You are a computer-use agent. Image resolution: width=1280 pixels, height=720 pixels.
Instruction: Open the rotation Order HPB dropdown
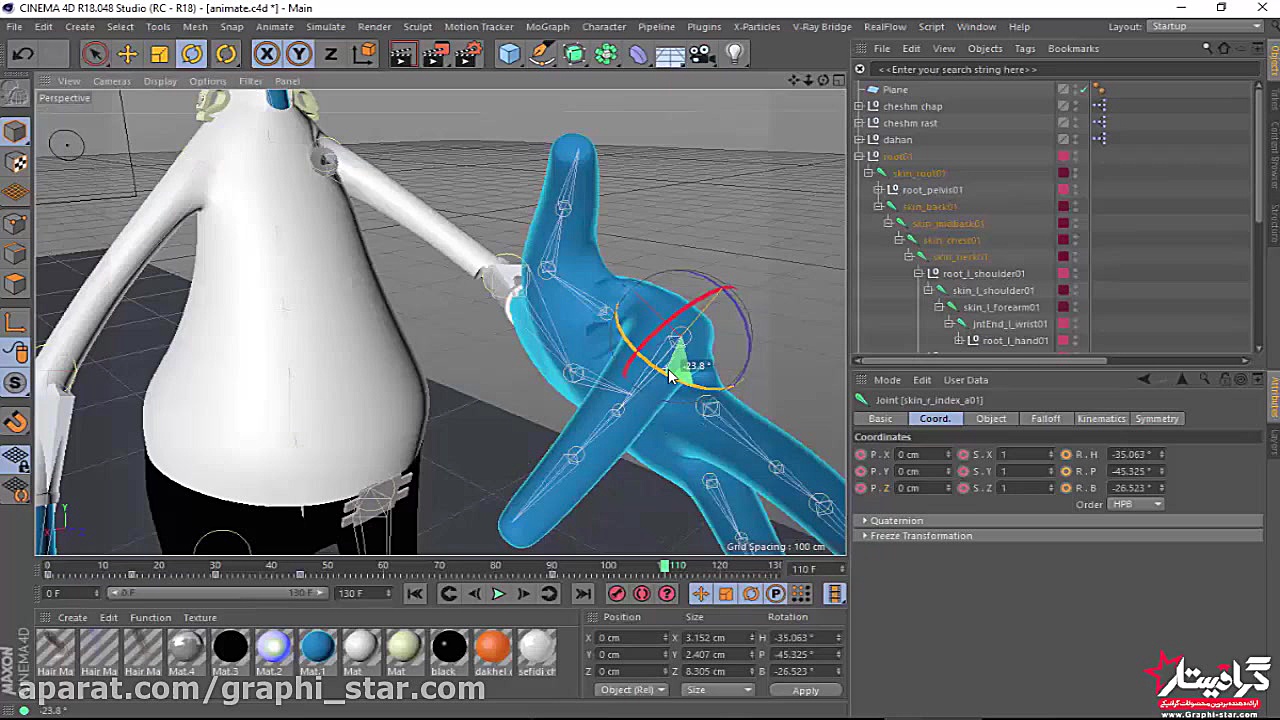1137,504
